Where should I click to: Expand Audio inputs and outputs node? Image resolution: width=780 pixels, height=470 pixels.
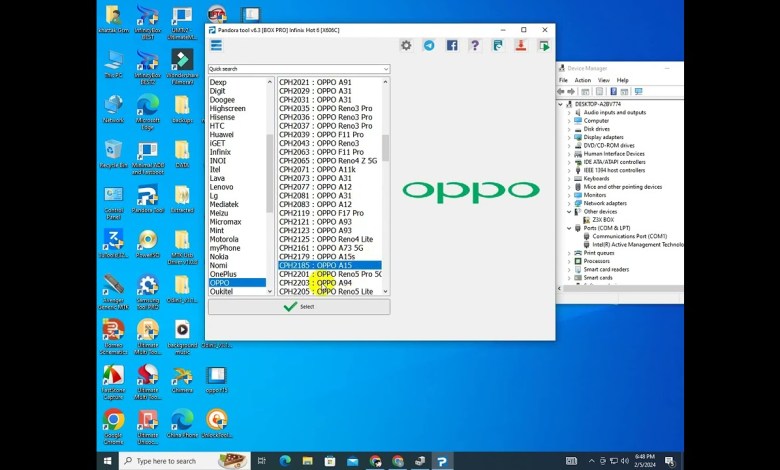pyautogui.click(x=569, y=113)
